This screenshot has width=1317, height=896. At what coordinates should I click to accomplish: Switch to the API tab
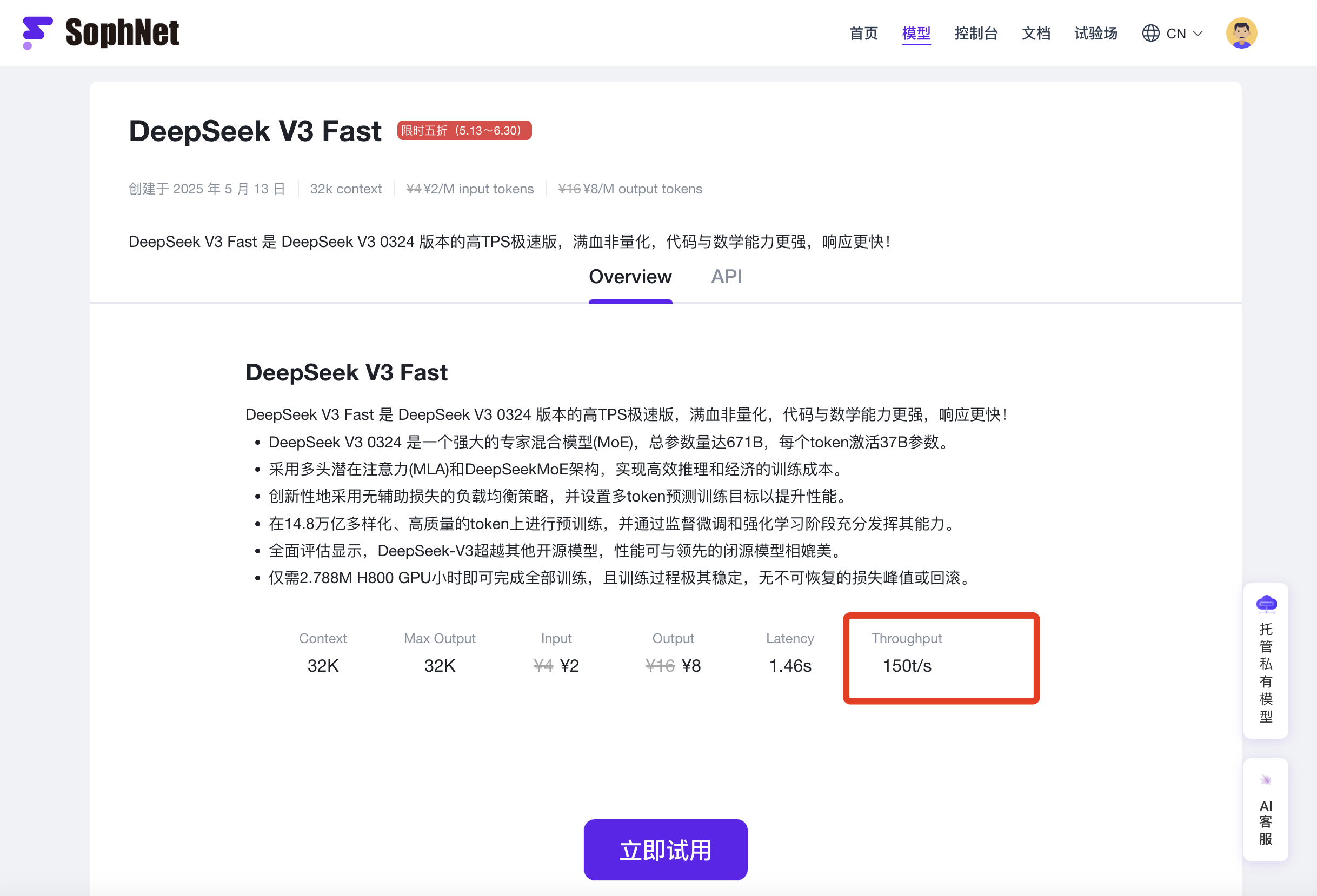(x=726, y=276)
